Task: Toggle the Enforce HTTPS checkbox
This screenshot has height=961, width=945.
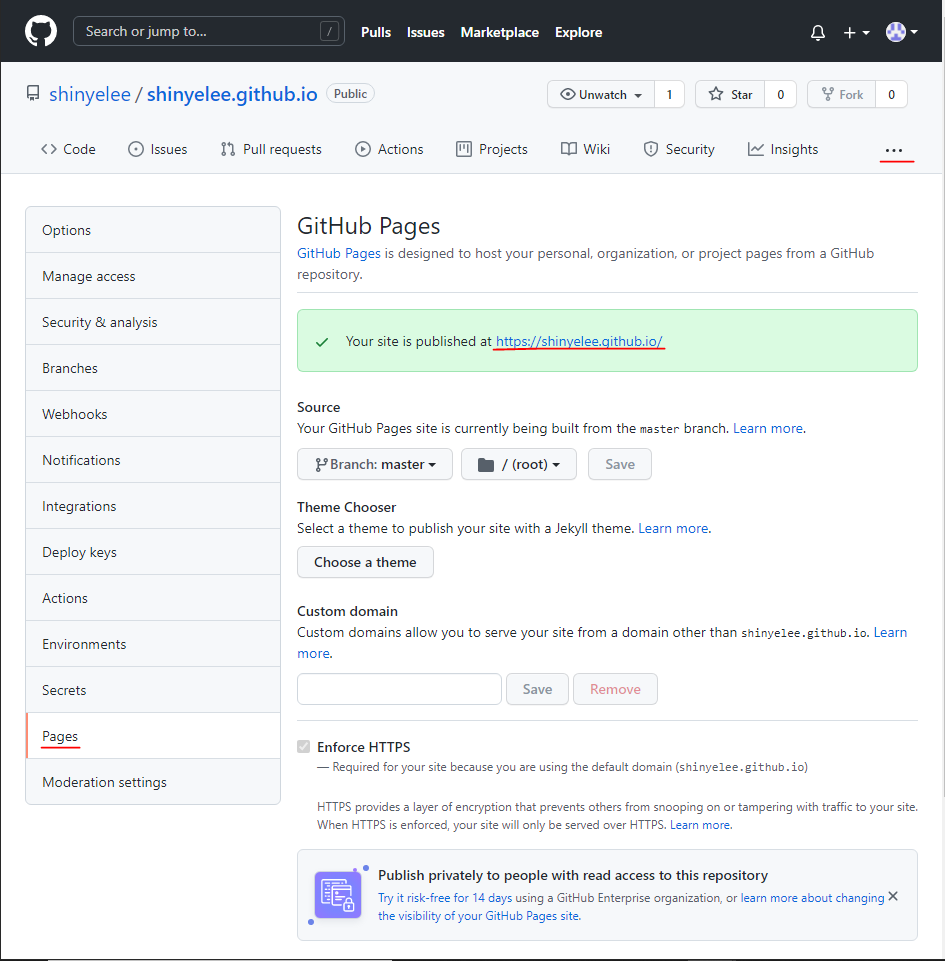Action: pyautogui.click(x=303, y=746)
